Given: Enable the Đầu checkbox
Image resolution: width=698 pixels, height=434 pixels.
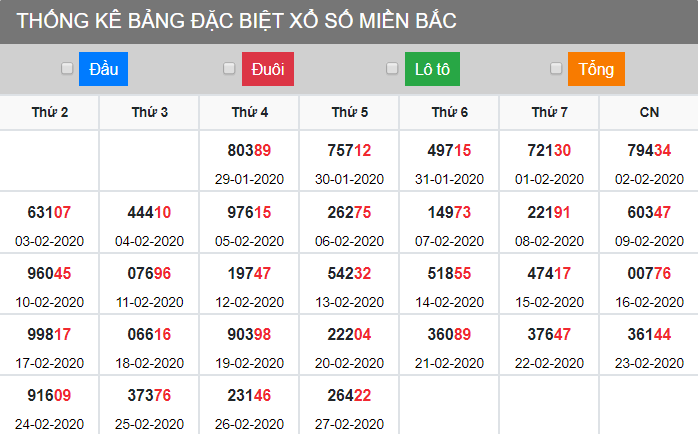Looking at the screenshot, I should (x=67, y=69).
